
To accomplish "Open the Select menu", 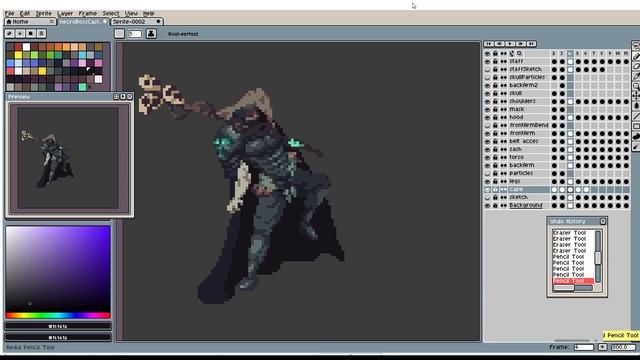I will tap(111, 13).
